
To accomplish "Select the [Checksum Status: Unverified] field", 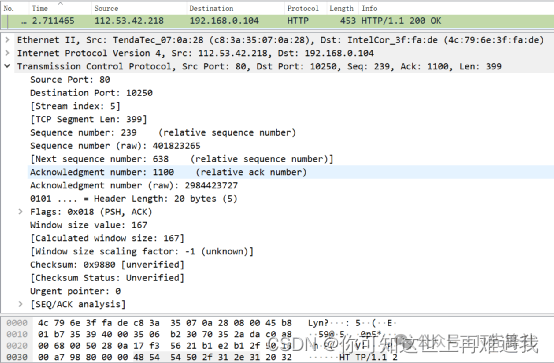I will (107, 278).
